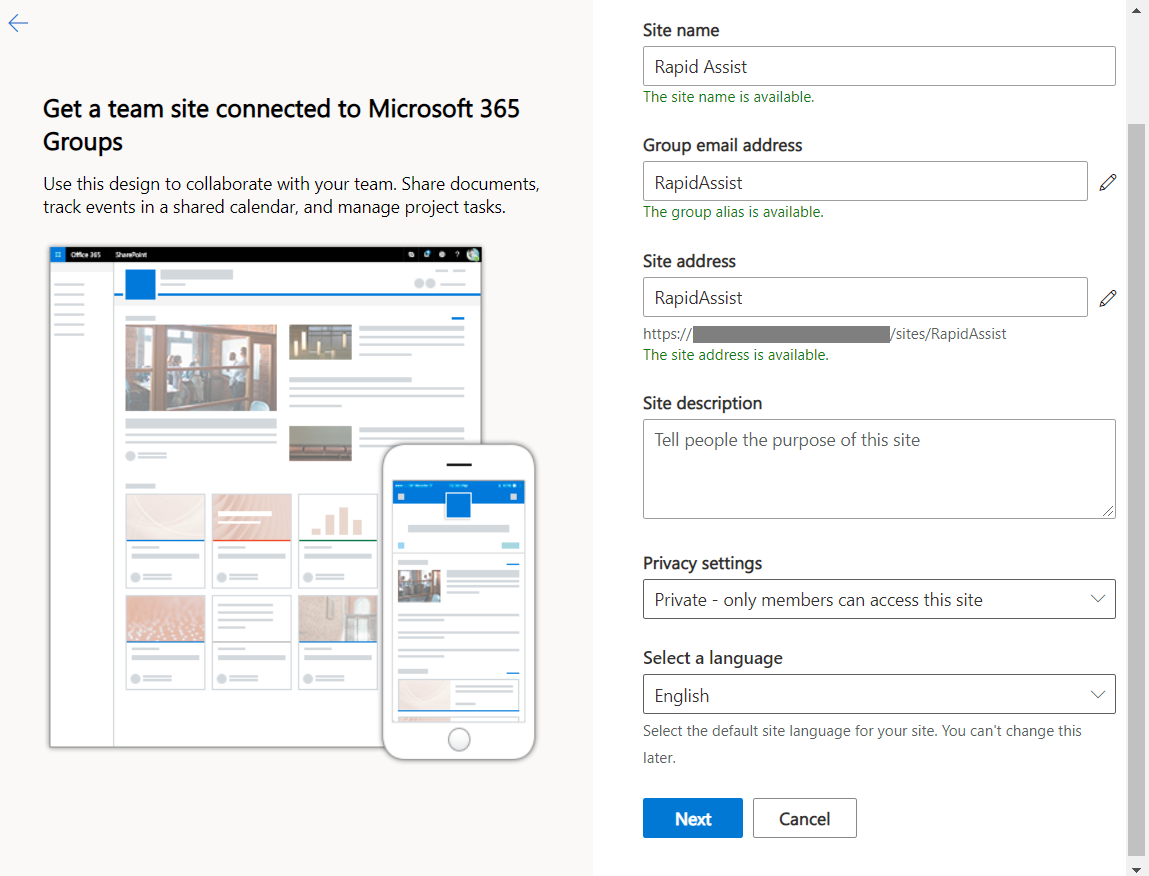1149x876 pixels.
Task: Click the default site language hint text
Action: pyautogui.click(x=862, y=744)
